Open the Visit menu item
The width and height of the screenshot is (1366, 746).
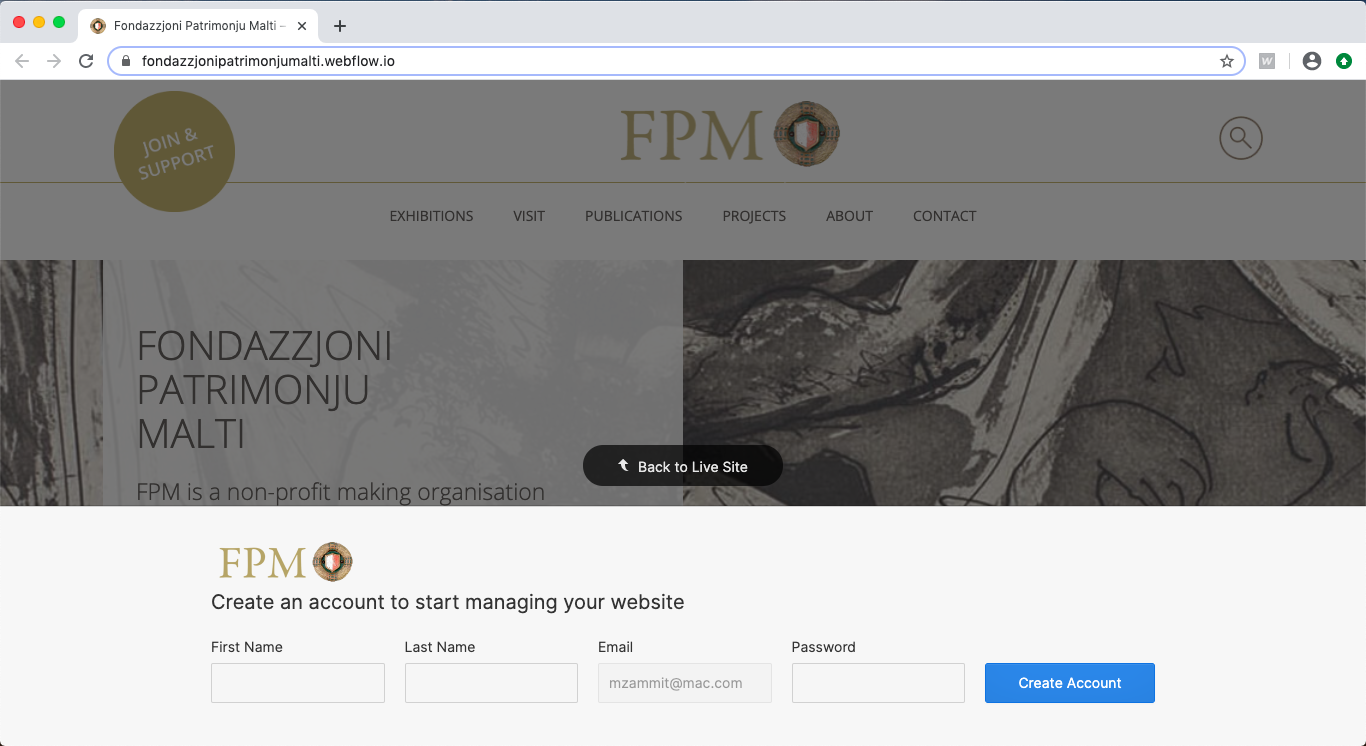click(529, 216)
